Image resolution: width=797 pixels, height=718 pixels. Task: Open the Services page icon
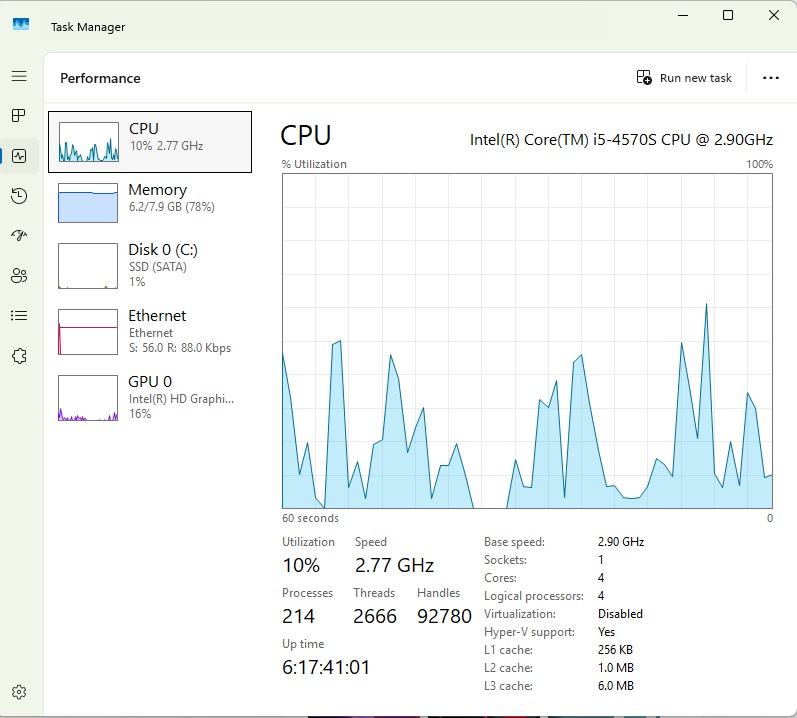pos(19,356)
